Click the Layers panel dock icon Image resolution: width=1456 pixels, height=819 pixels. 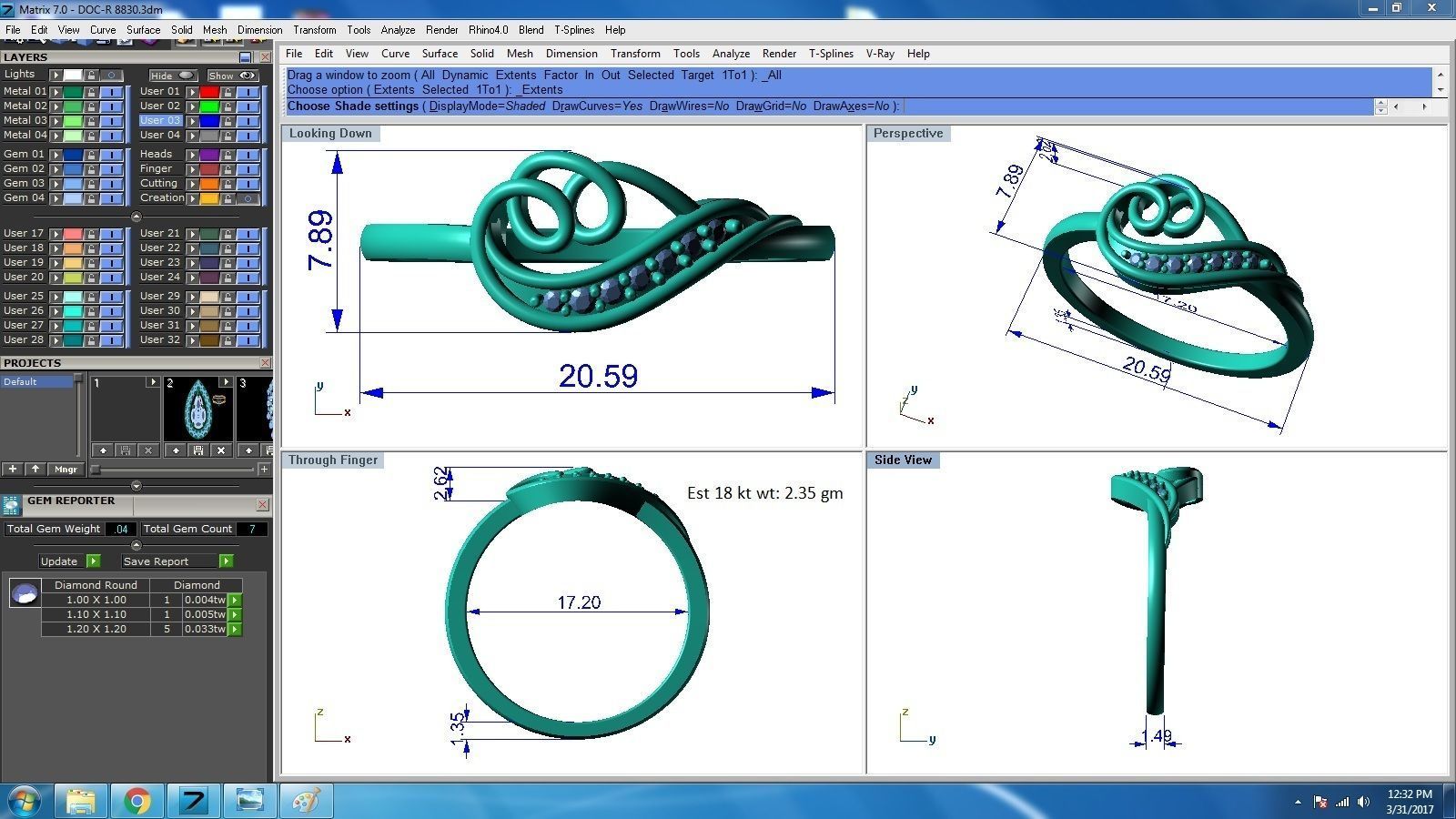(245, 57)
